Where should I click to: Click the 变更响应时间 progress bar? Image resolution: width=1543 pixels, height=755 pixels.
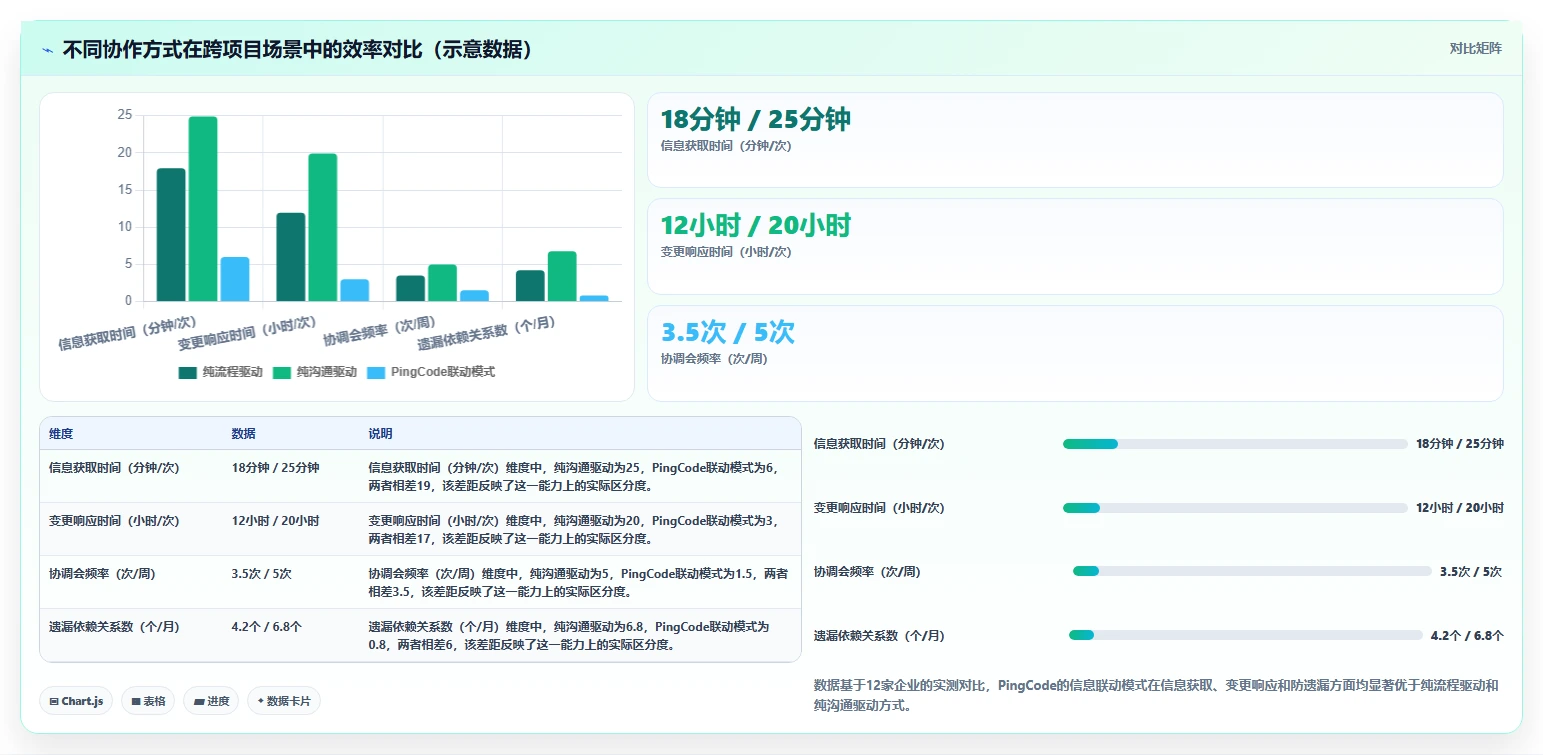pos(1235,508)
